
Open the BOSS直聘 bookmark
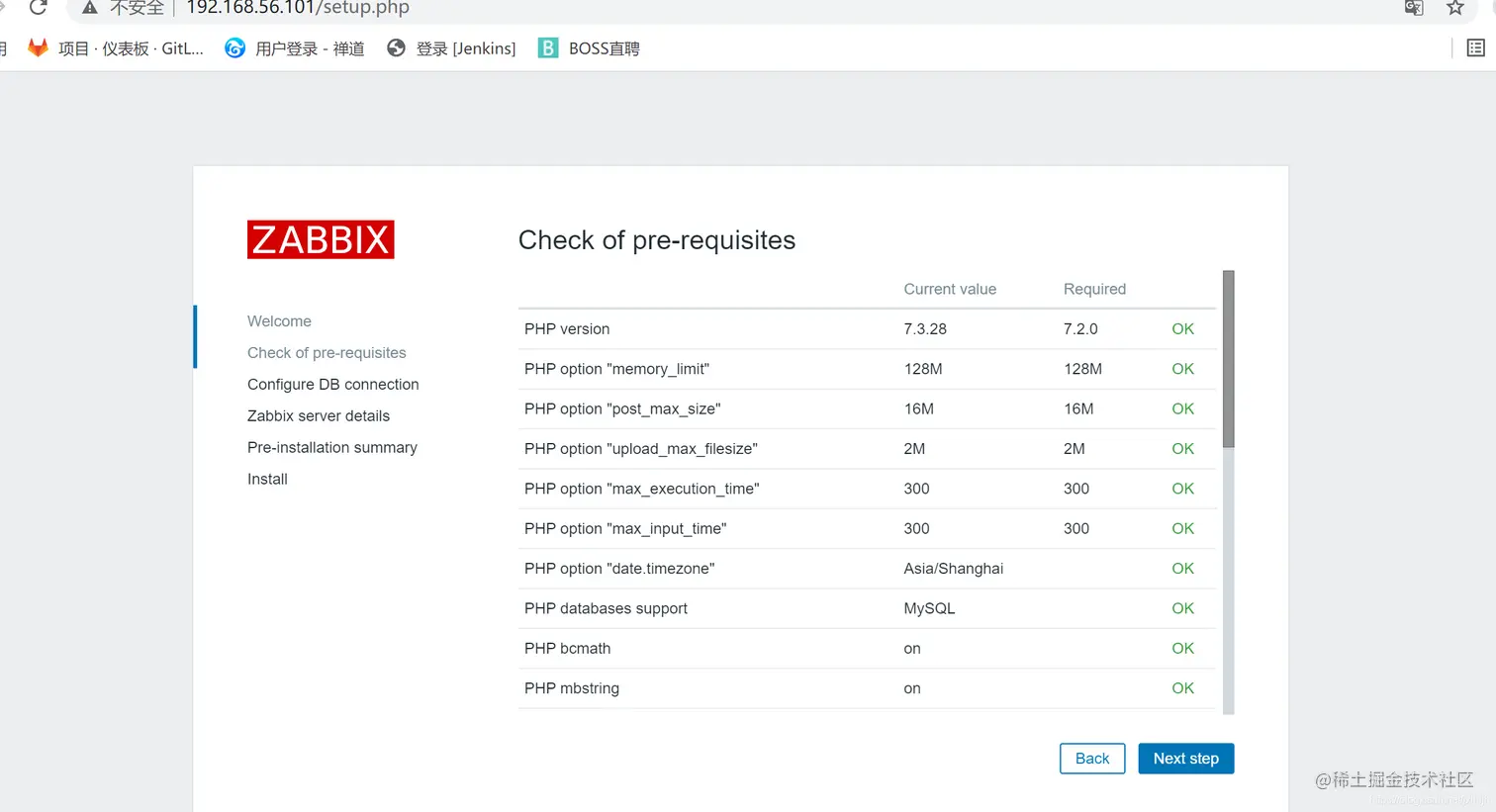coord(589,48)
